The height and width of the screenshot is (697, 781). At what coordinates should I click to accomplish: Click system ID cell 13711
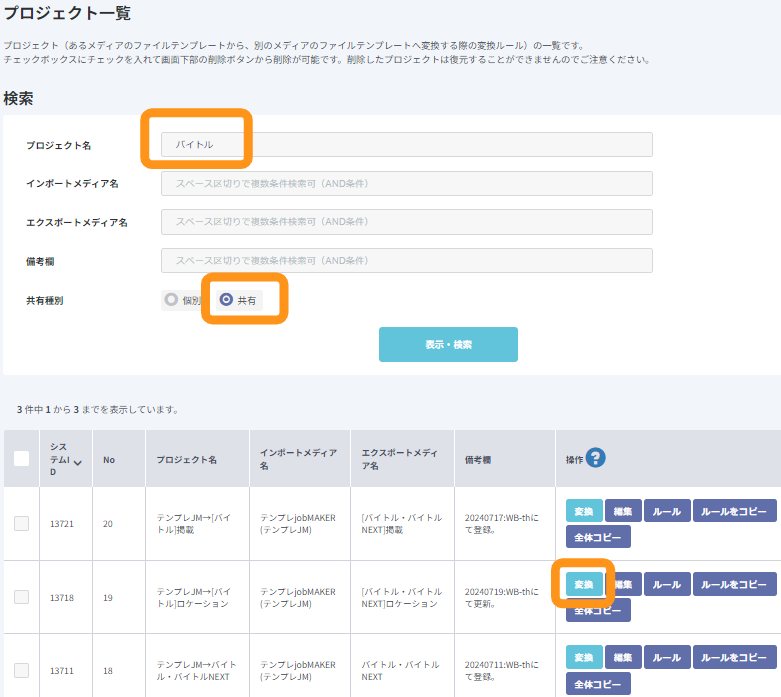click(62, 671)
